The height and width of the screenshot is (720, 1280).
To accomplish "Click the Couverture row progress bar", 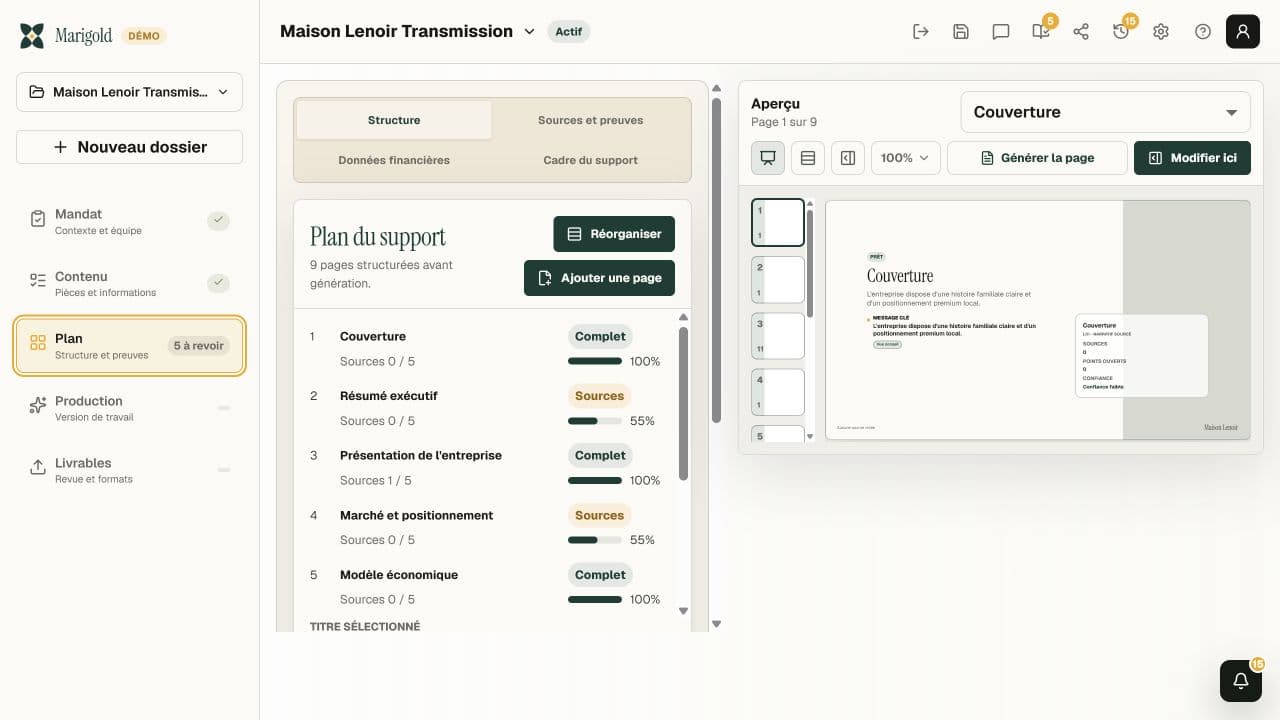I will [x=595, y=361].
